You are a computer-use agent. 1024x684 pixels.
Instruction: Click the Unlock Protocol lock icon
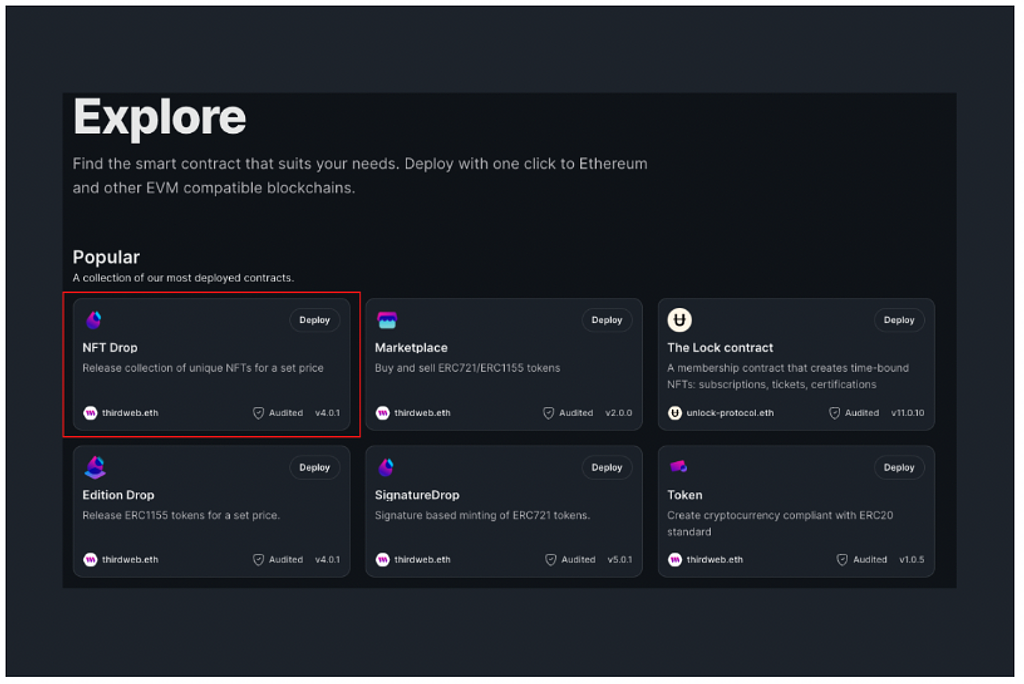click(679, 320)
